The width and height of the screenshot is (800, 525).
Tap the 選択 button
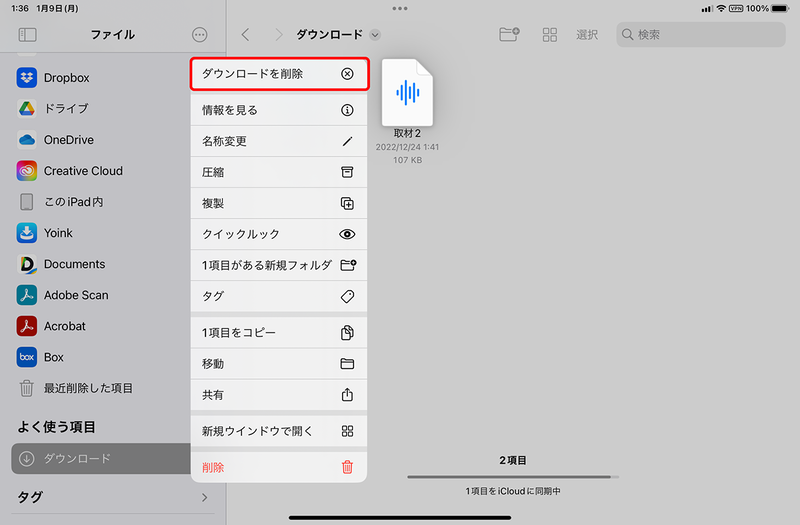coord(587,35)
